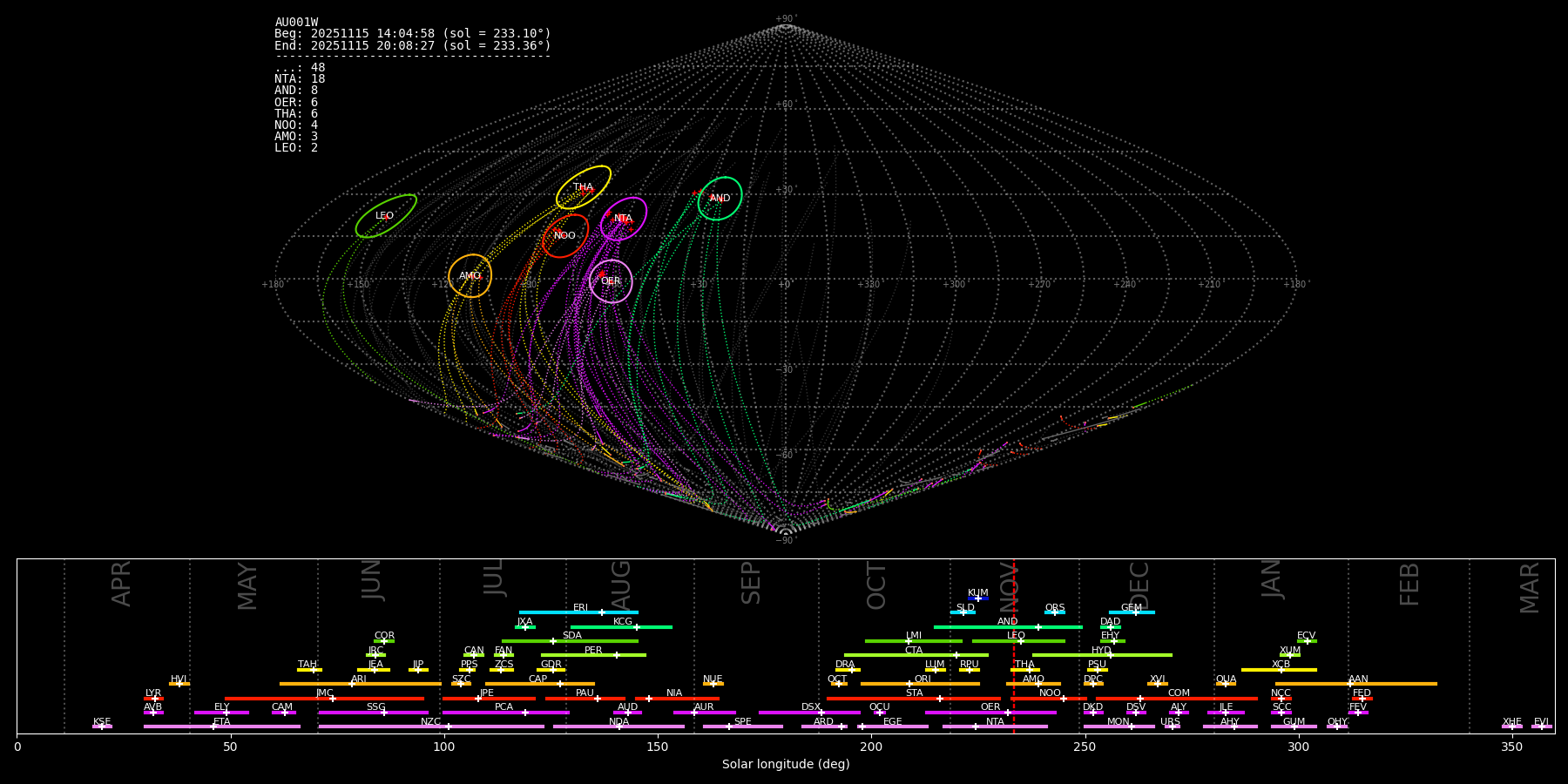Select the NZC shower bar in timeline
Image resolution: width=1568 pixels, height=784 pixels.
click(x=430, y=727)
